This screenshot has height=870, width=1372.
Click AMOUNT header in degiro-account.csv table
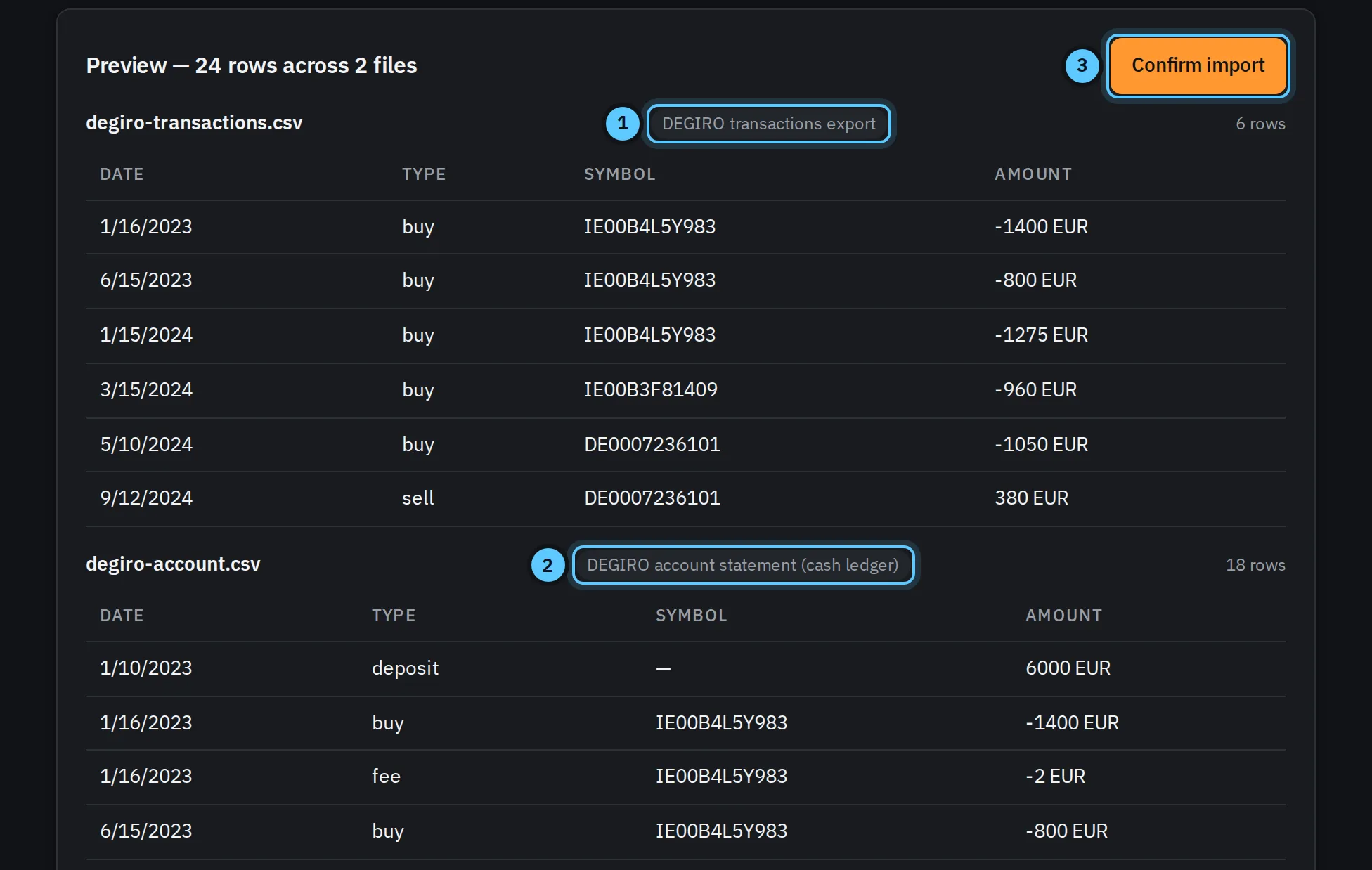pyautogui.click(x=1064, y=616)
